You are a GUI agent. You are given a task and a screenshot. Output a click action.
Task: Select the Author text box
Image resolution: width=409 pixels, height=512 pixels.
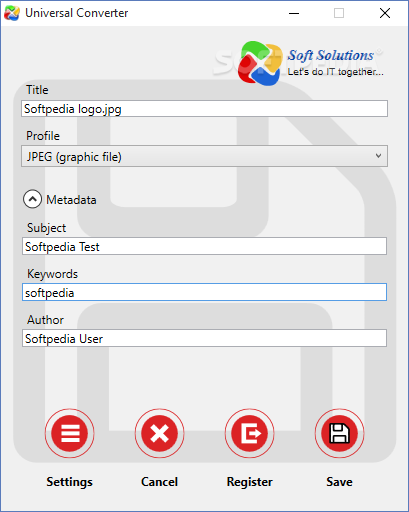pyautogui.click(x=204, y=338)
